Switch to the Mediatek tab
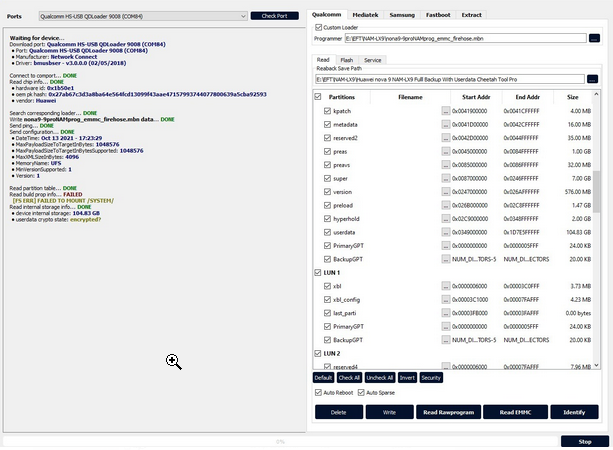This screenshot has width=613, height=450. 365,15
